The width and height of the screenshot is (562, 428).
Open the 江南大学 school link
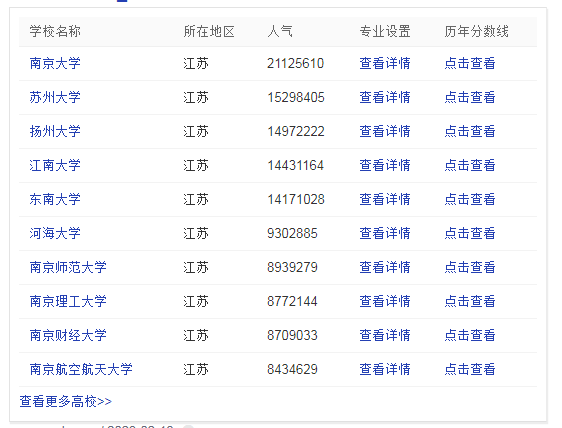tap(55, 166)
